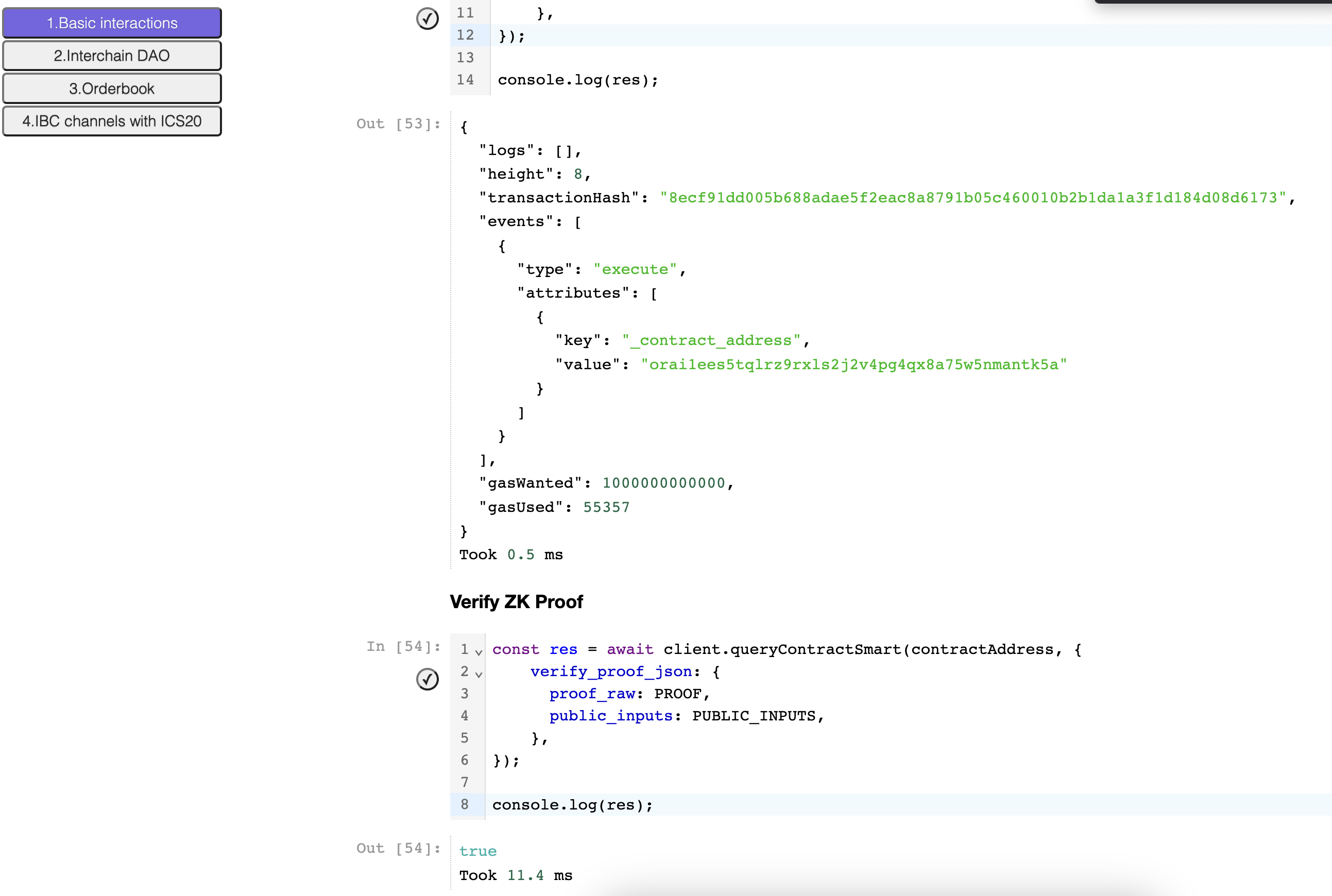
Task: Click line number 14 beside console.log
Action: [x=465, y=80]
